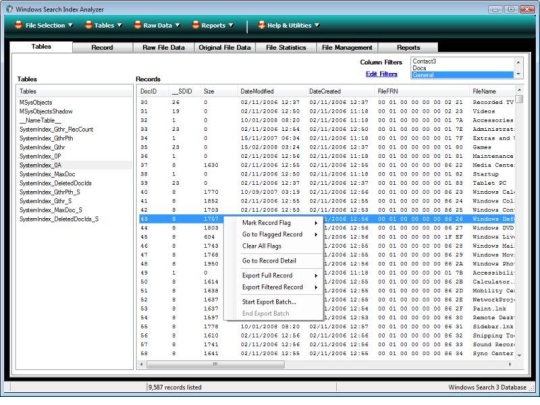The width and height of the screenshot is (540, 405).
Task: Expand the Export Filtered Record submenu arrow
Action: [316, 288]
